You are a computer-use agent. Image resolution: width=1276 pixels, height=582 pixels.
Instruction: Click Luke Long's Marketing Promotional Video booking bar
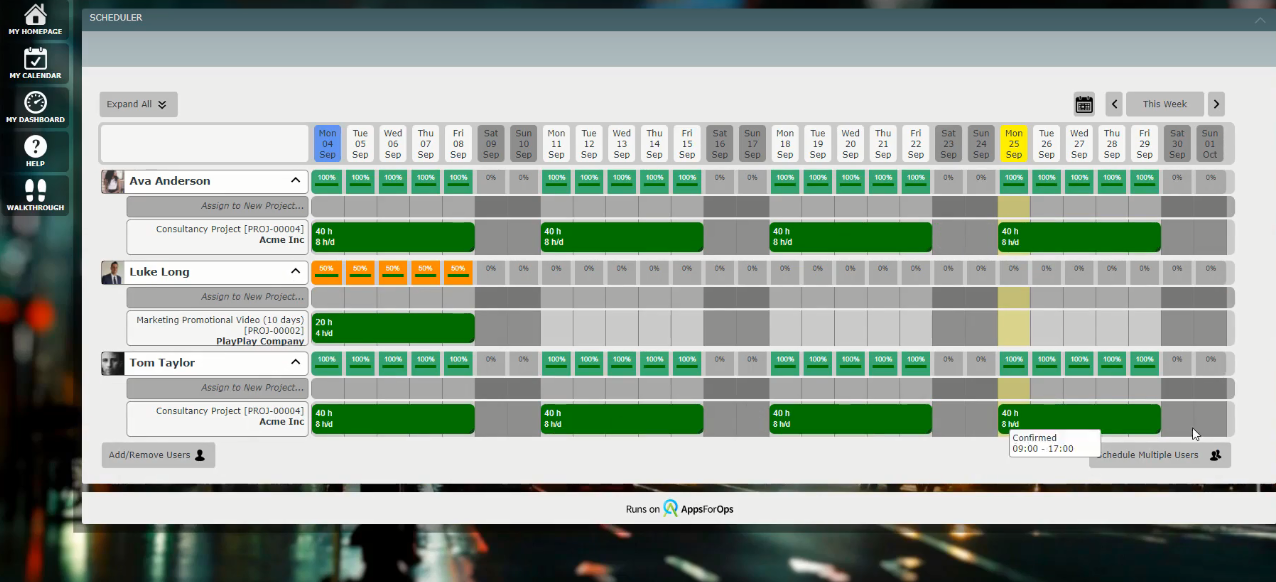point(393,328)
